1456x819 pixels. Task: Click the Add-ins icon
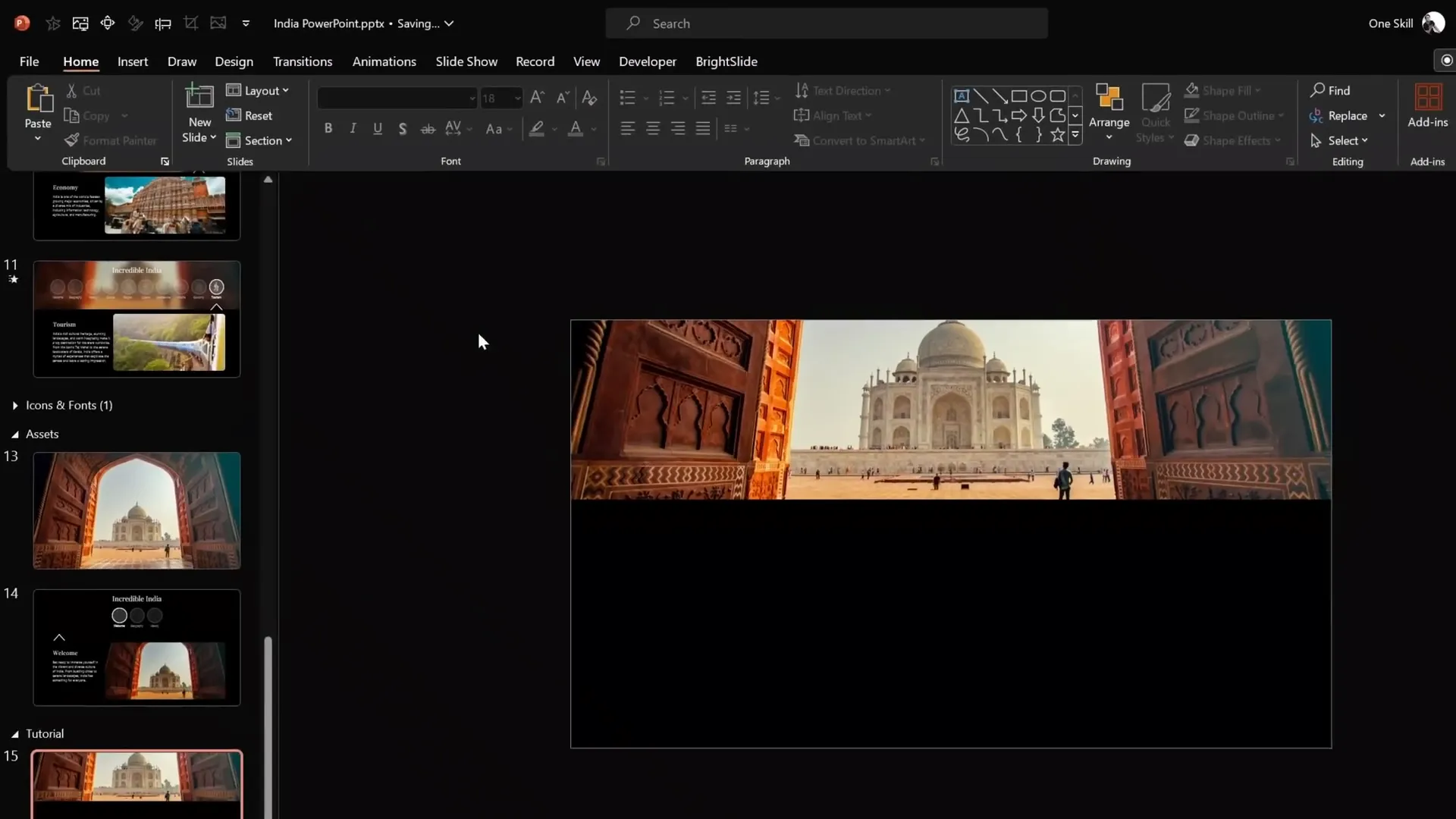click(1428, 99)
